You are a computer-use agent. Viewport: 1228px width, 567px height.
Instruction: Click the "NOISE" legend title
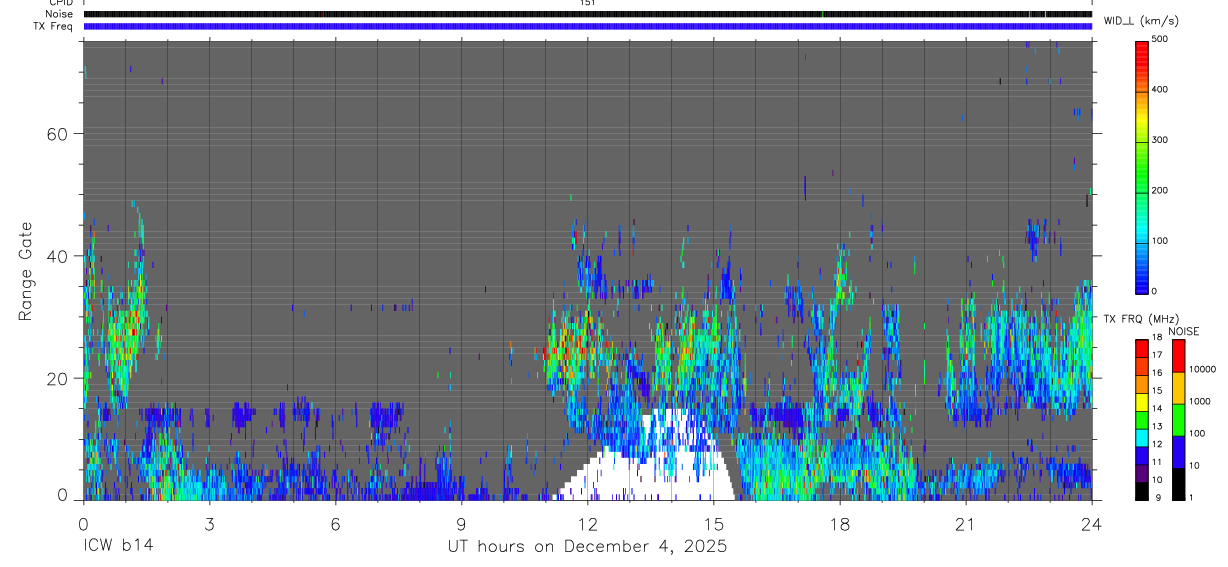click(x=1183, y=331)
